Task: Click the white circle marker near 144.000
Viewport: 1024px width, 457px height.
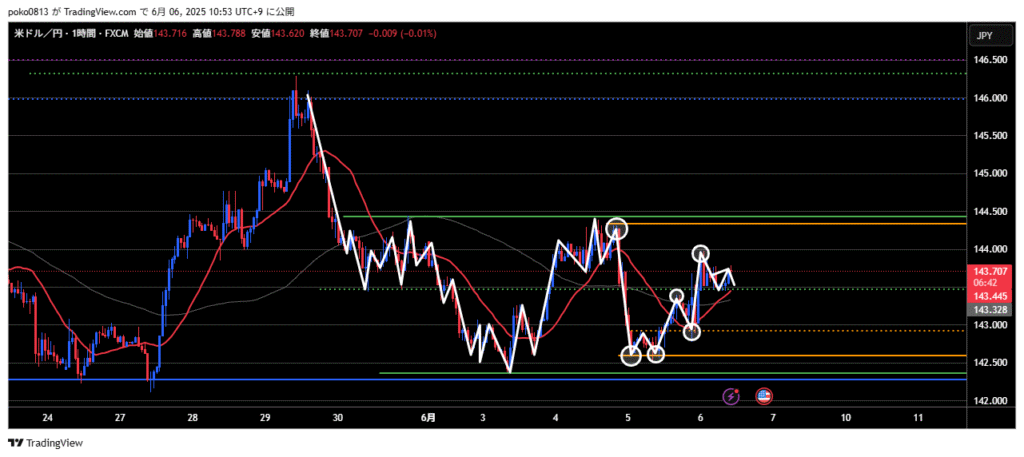Action: click(701, 254)
